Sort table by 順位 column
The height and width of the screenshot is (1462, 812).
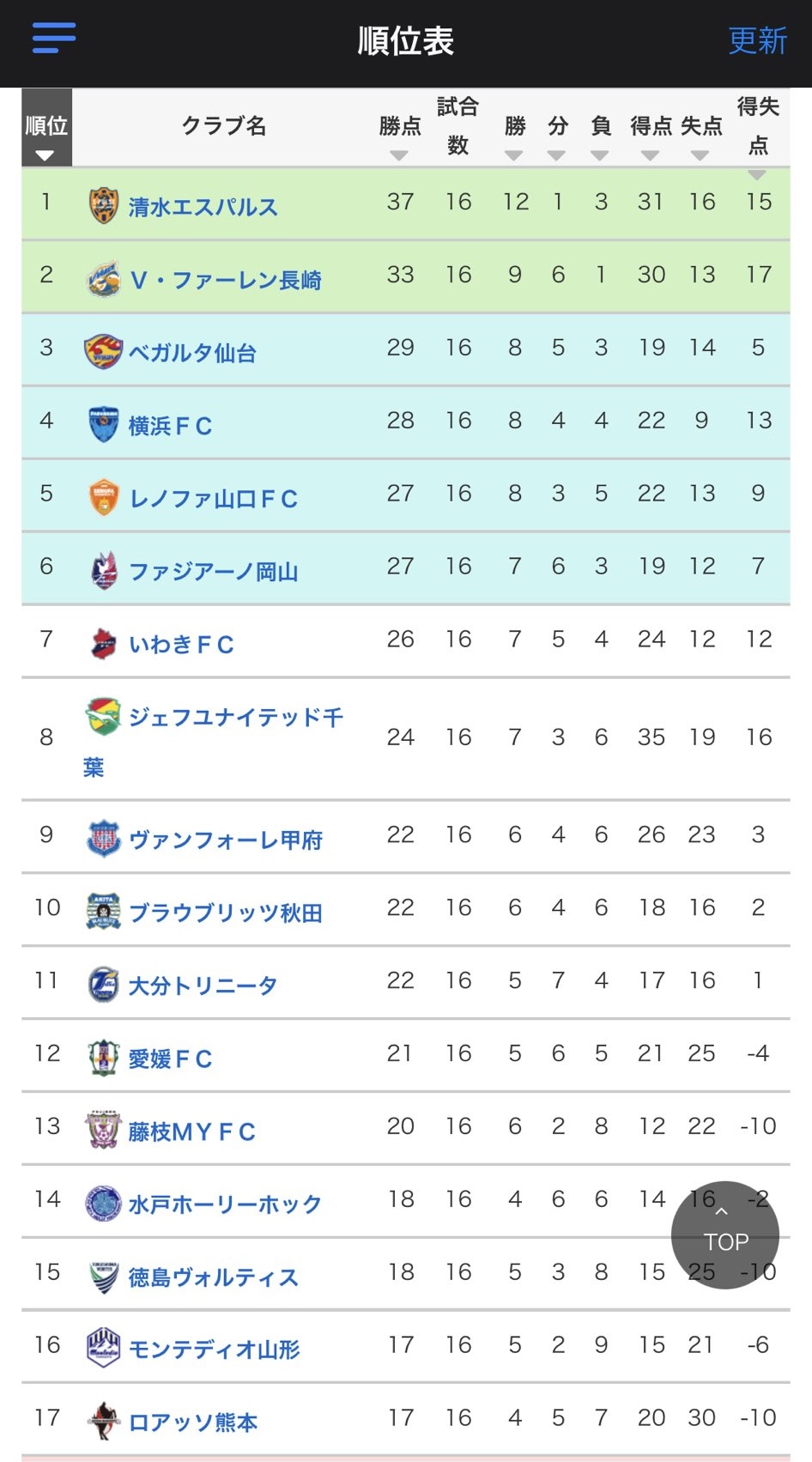[46, 129]
